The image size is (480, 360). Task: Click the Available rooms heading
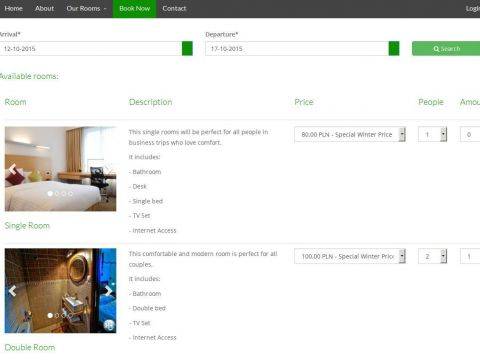click(x=29, y=76)
